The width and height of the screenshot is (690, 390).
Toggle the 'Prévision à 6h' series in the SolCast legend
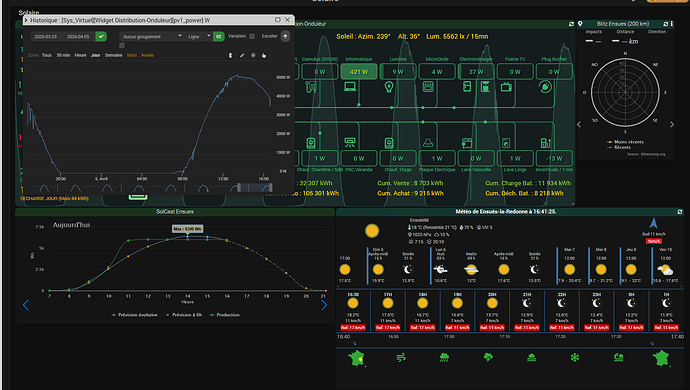coord(184,315)
